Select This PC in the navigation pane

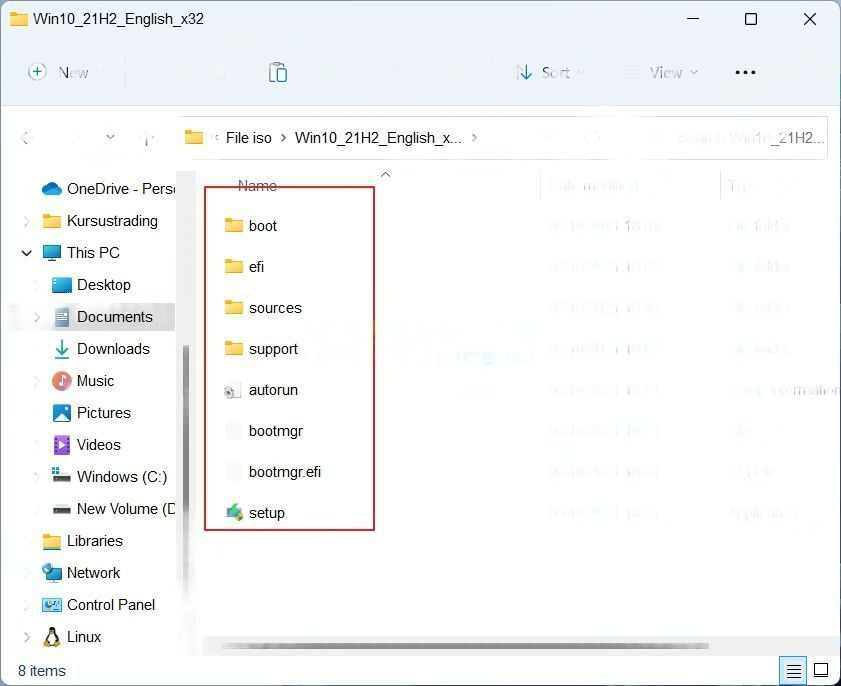tap(81, 253)
